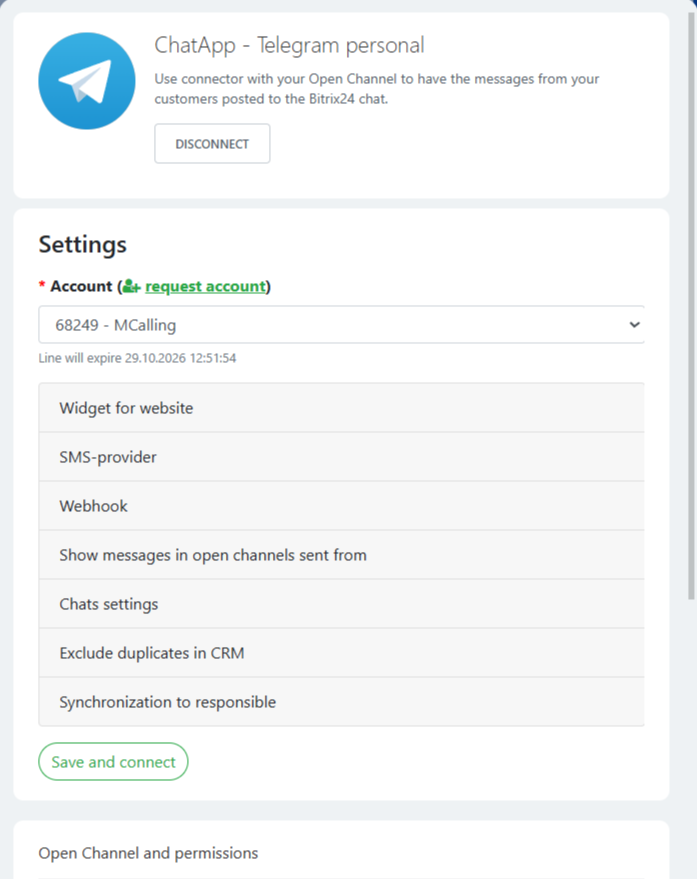Click the ChatApp - Telegram personal title
The width and height of the screenshot is (697, 879).
(289, 45)
